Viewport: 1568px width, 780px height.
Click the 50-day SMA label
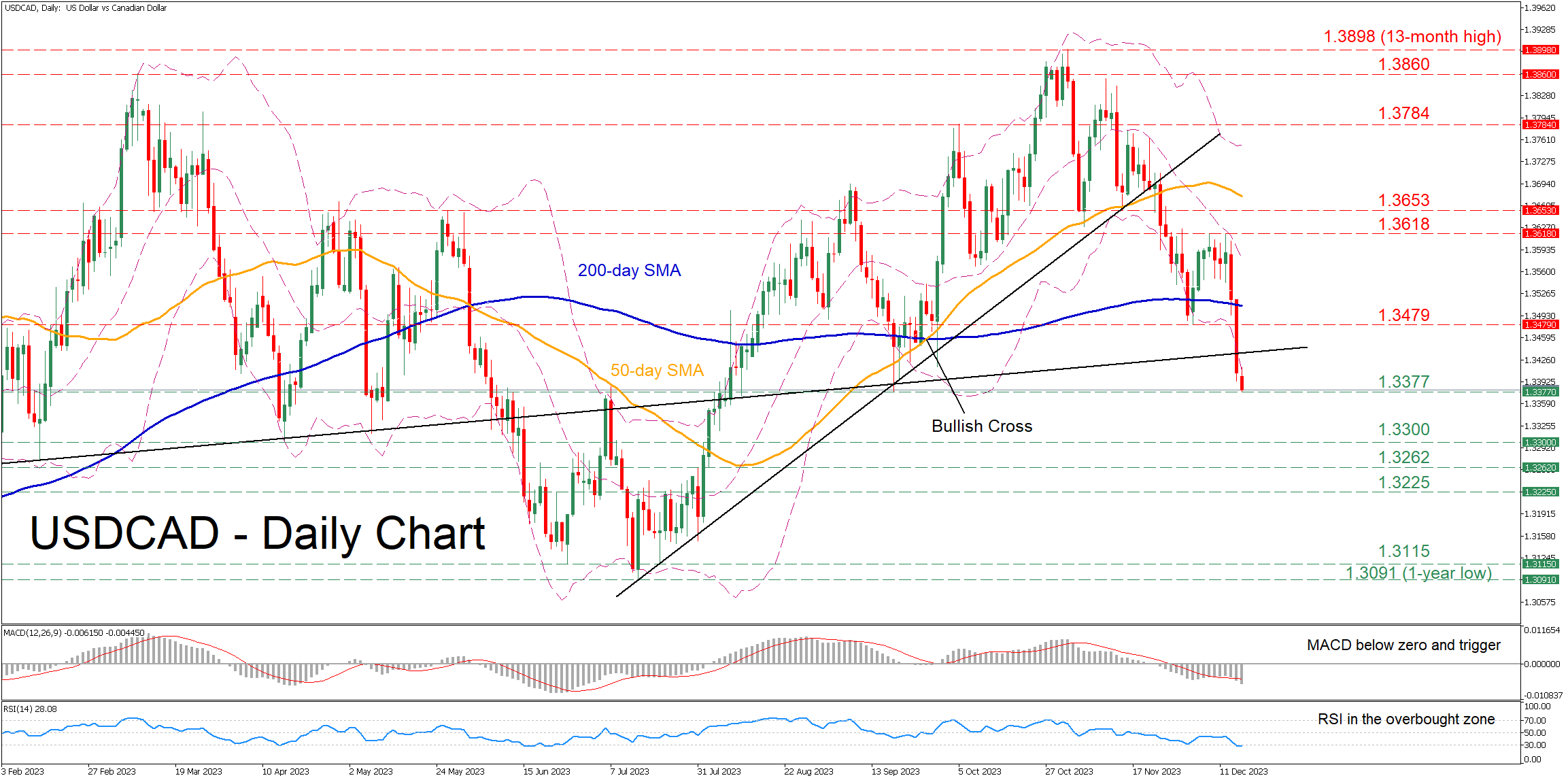point(657,371)
